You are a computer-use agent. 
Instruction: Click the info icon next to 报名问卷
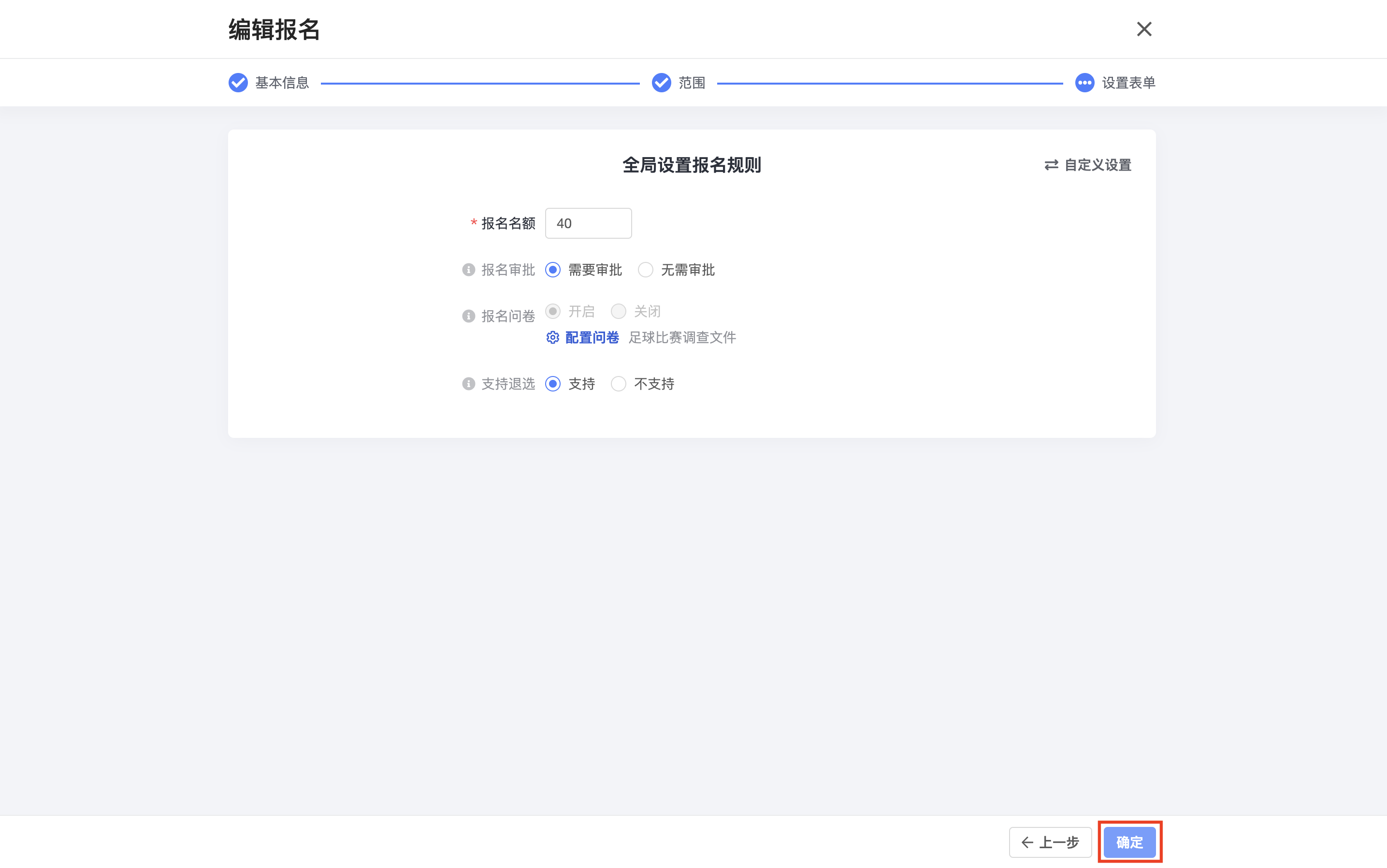coord(468,316)
